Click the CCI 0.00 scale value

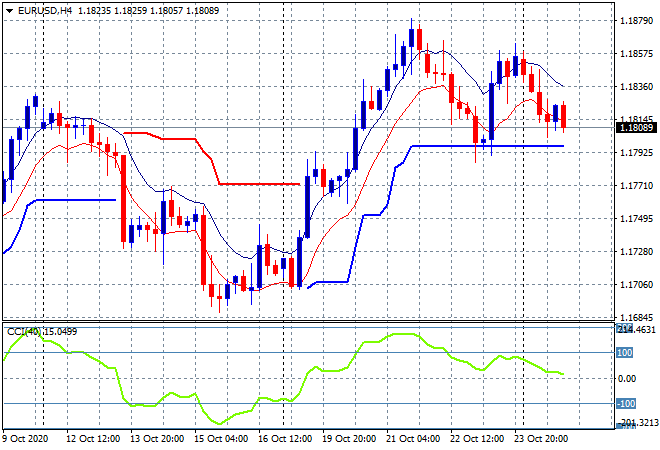pyautogui.click(x=627, y=379)
